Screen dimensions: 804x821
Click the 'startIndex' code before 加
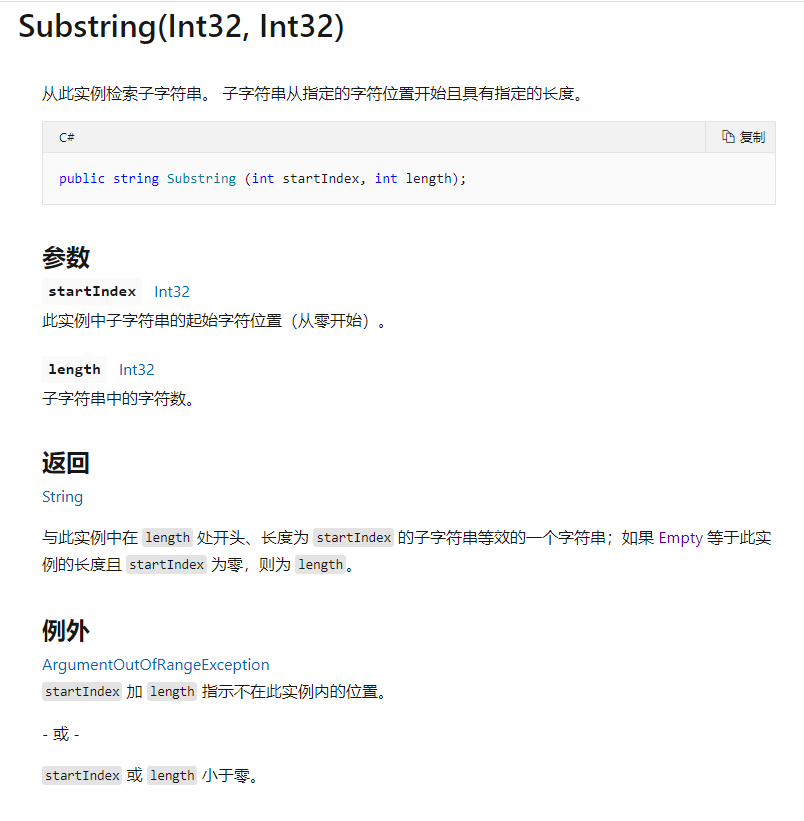82,692
